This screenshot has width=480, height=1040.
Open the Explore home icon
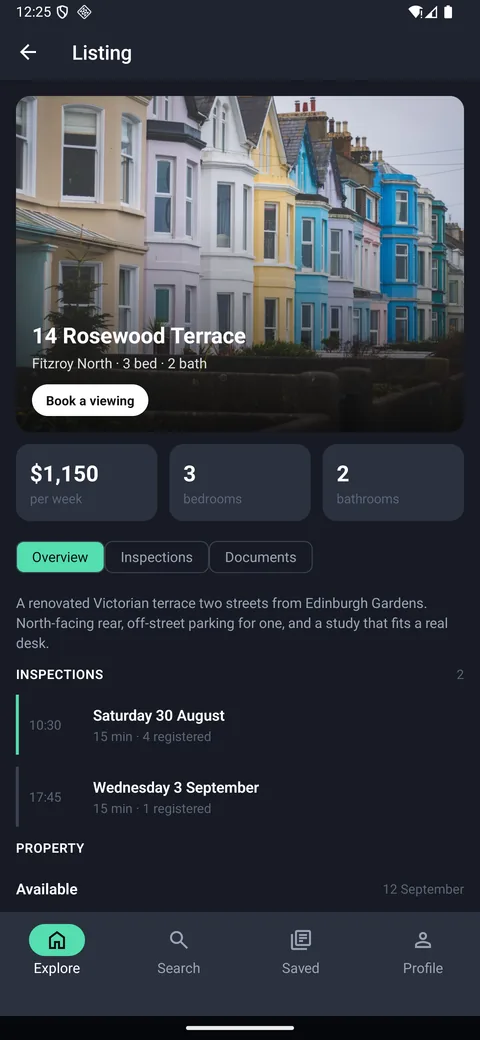coord(57,940)
